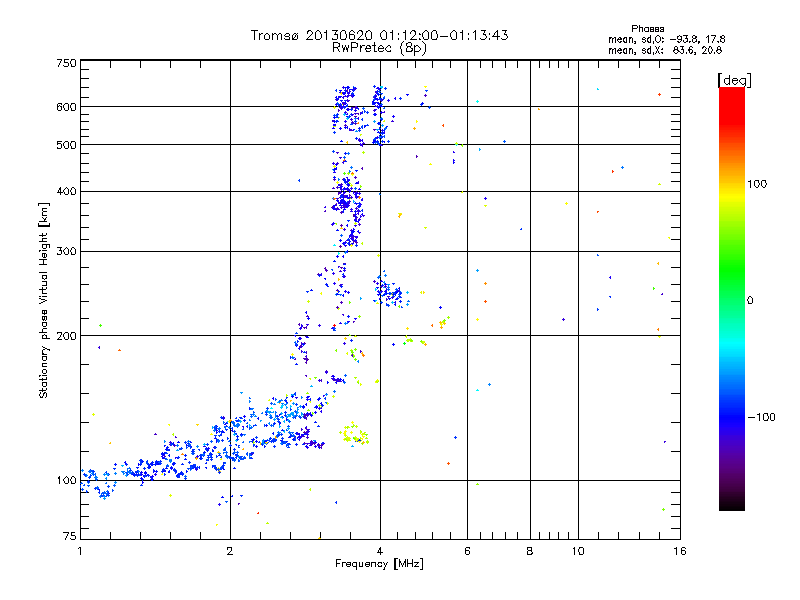
Task: Click the y-axis tick '400'
Action: pos(66,191)
